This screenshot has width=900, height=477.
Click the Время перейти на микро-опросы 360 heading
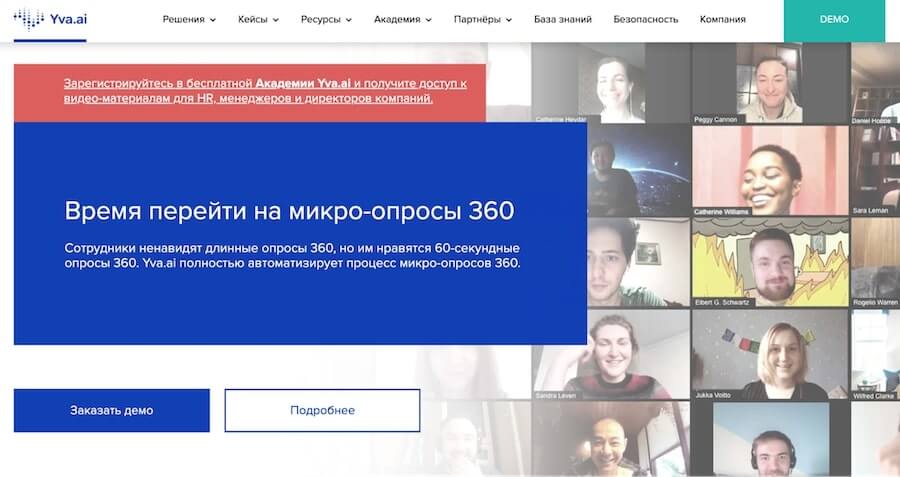pos(289,211)
